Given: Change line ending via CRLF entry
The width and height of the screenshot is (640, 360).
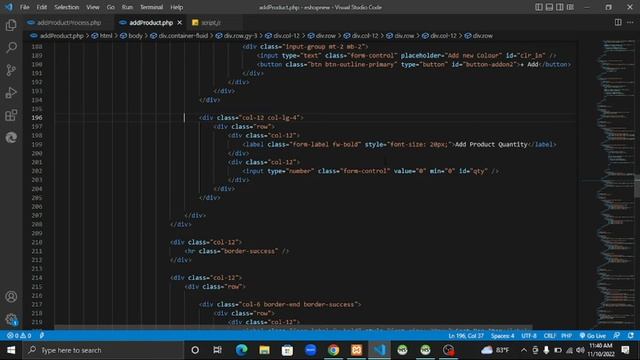Looking at the screenshot, I should [x=549, y=336].
